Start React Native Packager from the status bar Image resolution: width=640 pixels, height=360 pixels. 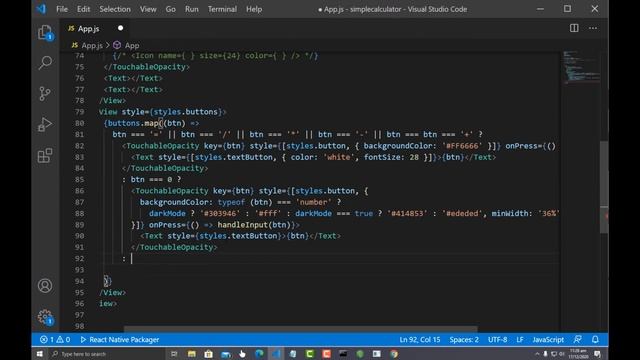click(120, 340)
